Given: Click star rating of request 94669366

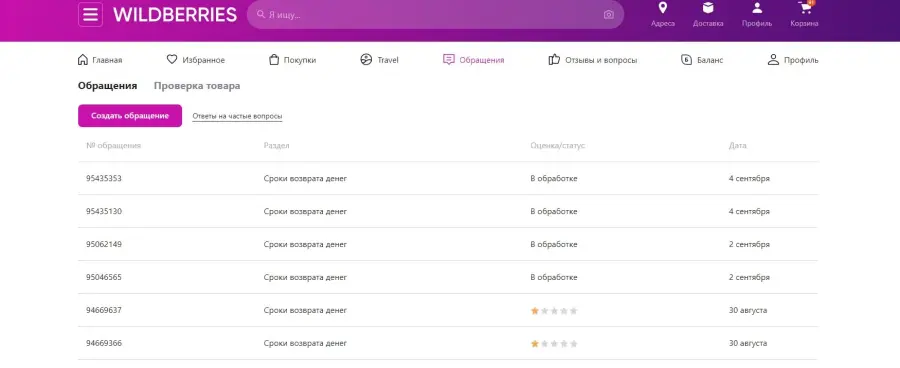Looking at the screenshot, I should coord(554,344).
